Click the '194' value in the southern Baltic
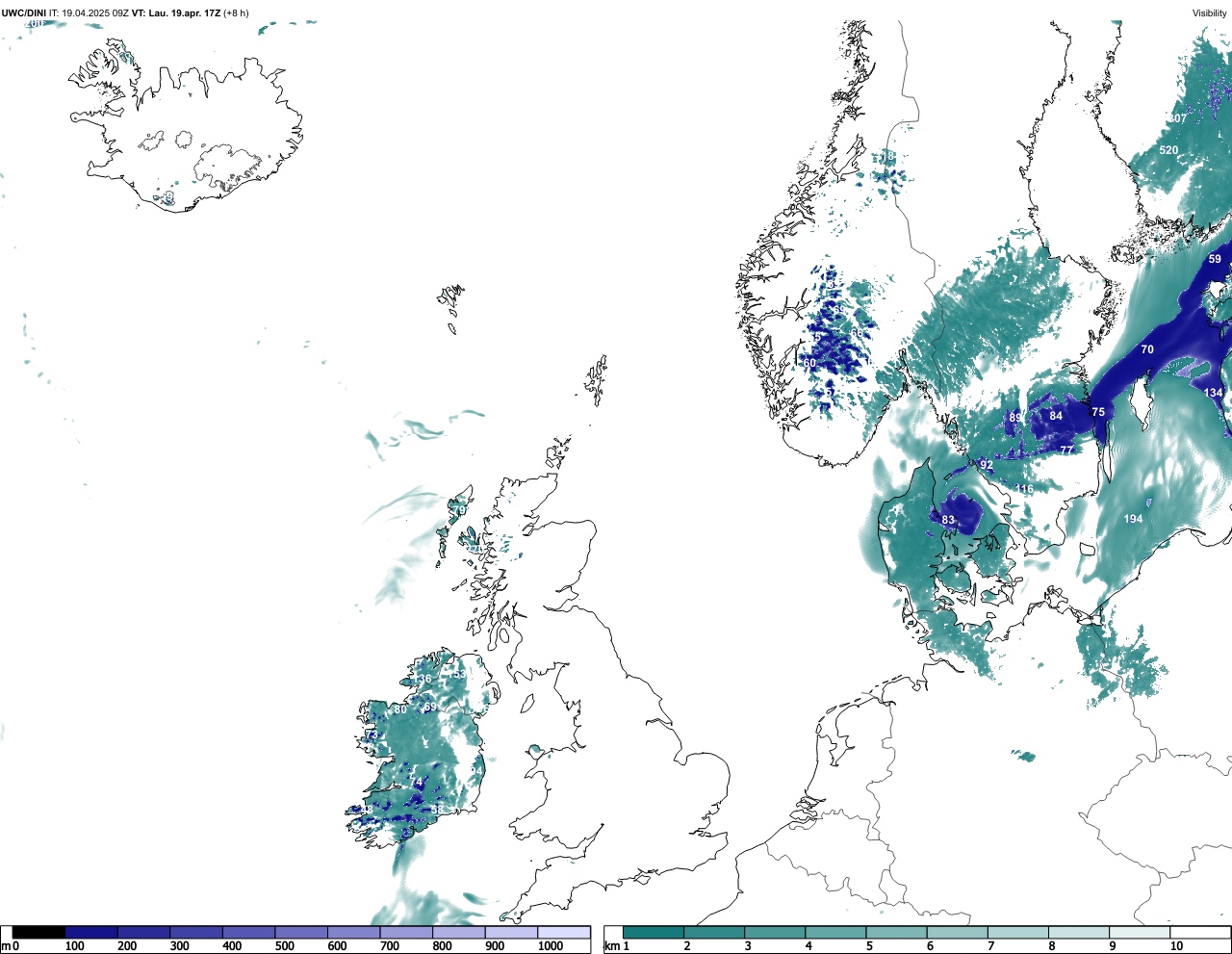The image size is (1232, 954). [x=1134, y=519]
